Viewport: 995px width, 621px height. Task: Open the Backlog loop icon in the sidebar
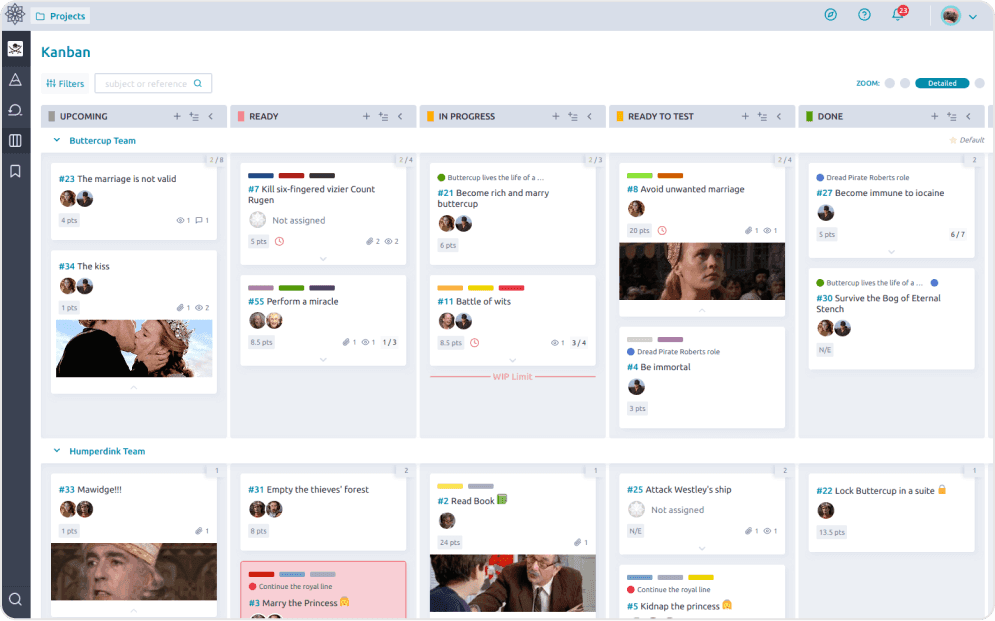[x=15, y=110]
